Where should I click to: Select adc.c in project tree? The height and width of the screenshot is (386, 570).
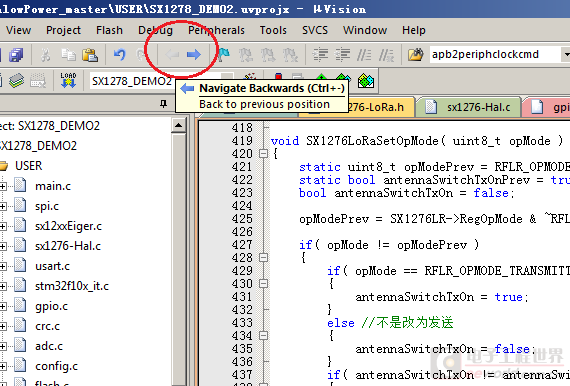49,346
